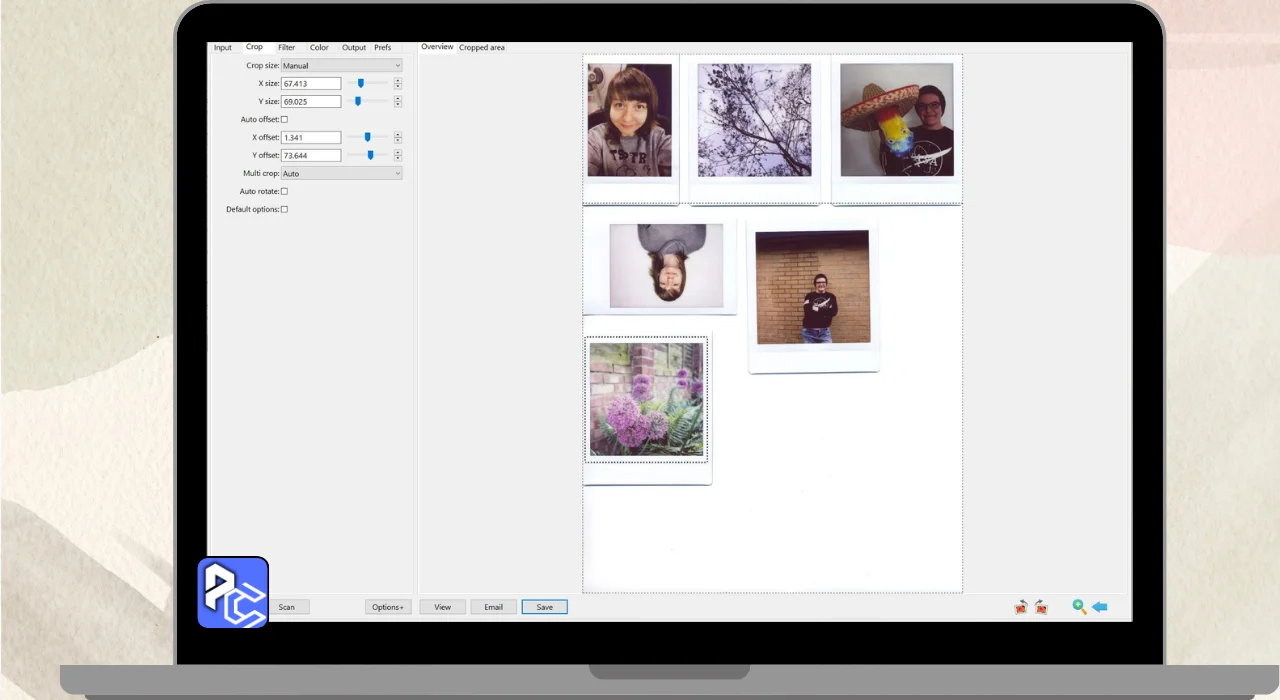Click the Save button

coord(544,607)
